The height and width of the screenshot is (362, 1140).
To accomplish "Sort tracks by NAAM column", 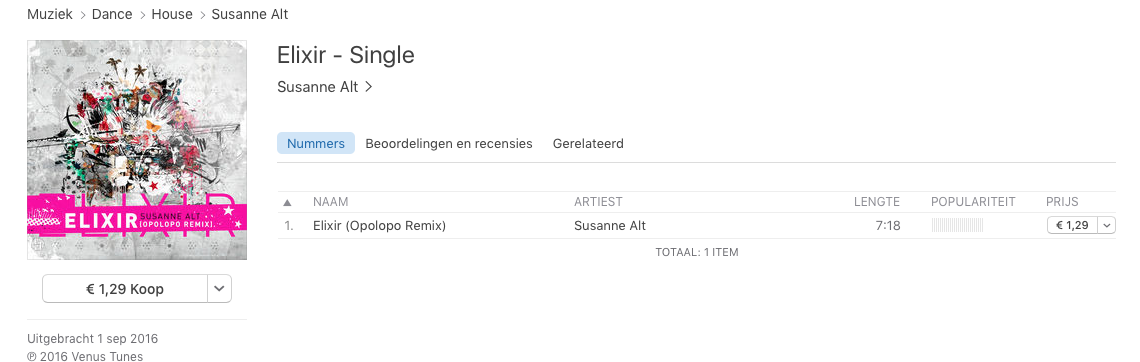I will tap(330, 202).
